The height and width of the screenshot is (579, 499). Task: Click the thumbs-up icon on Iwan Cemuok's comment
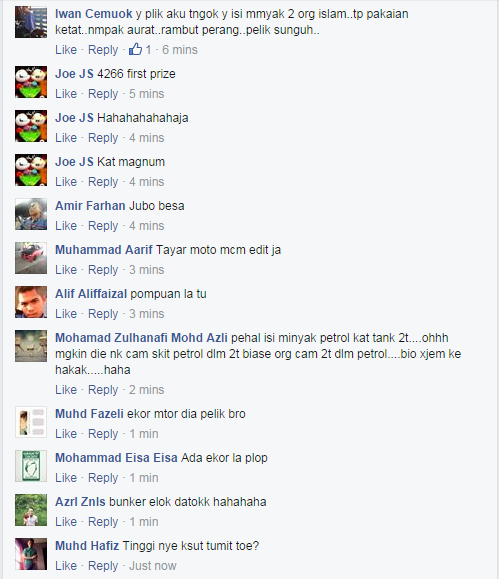pyautogui.click(x=135, y=49)
